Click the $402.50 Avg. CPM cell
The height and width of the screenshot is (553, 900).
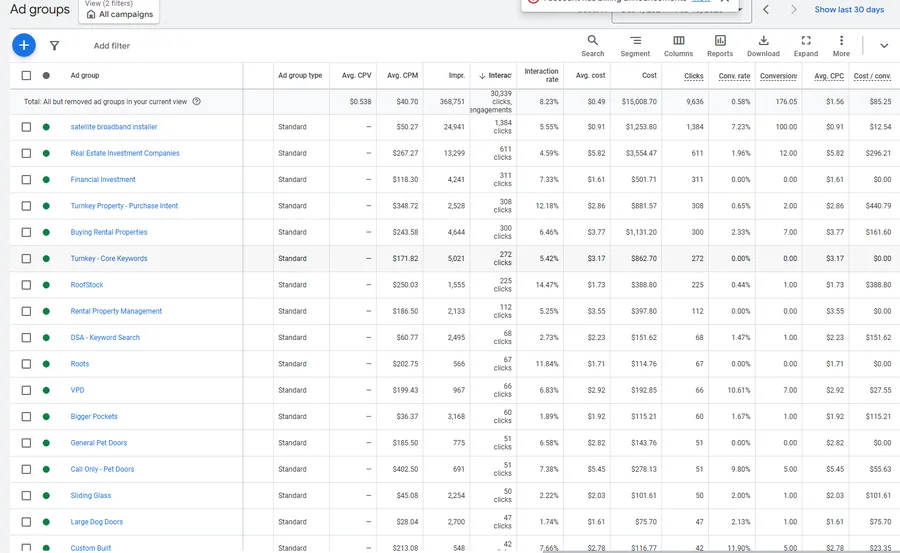[405, 469]
